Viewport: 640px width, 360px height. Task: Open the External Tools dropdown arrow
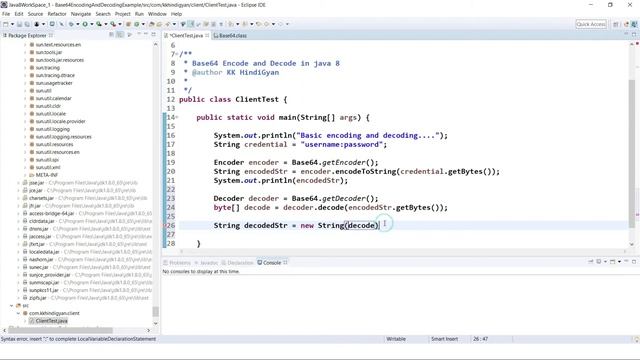120,24
